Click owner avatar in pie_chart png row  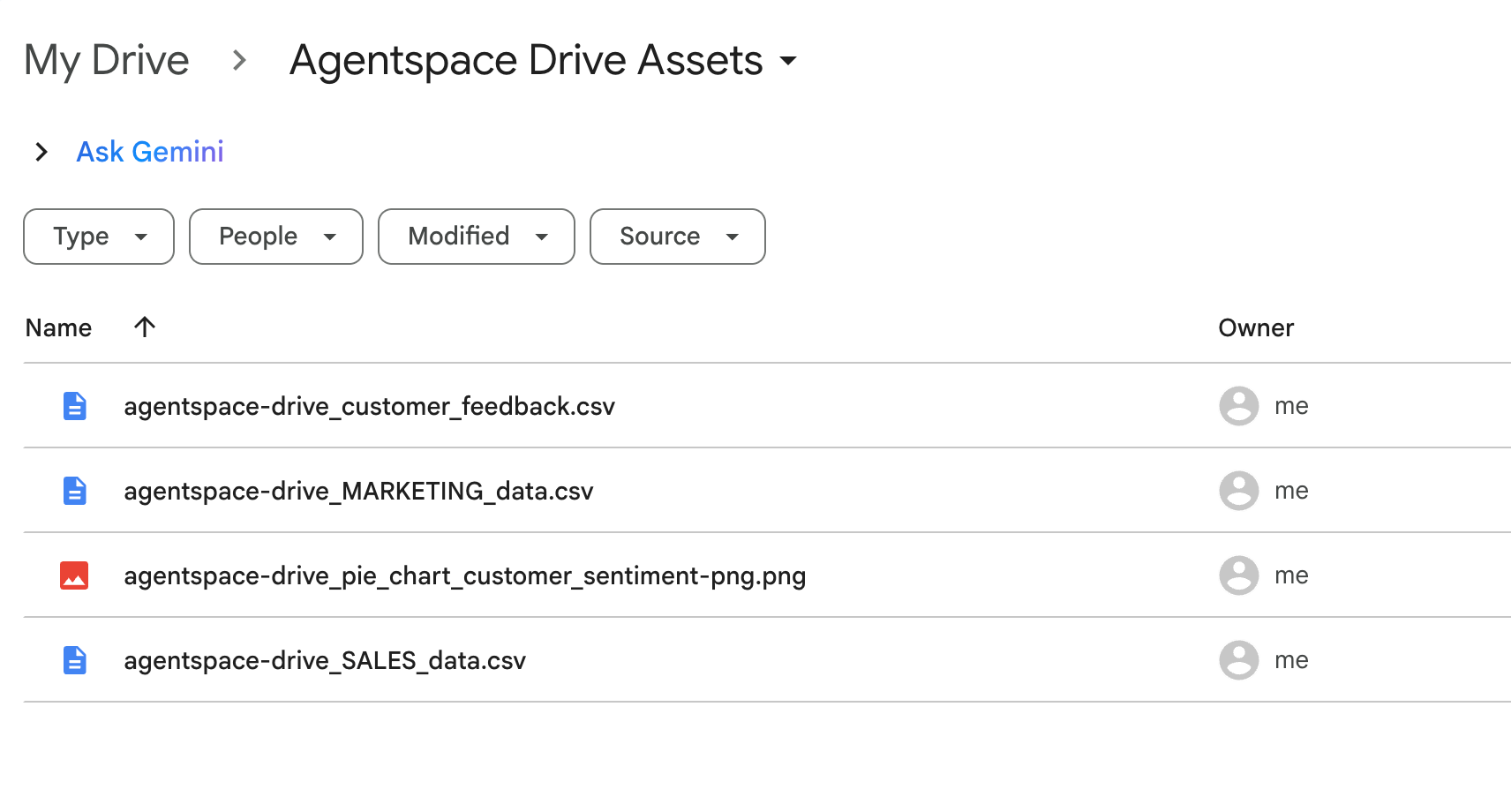(1239, 575)
